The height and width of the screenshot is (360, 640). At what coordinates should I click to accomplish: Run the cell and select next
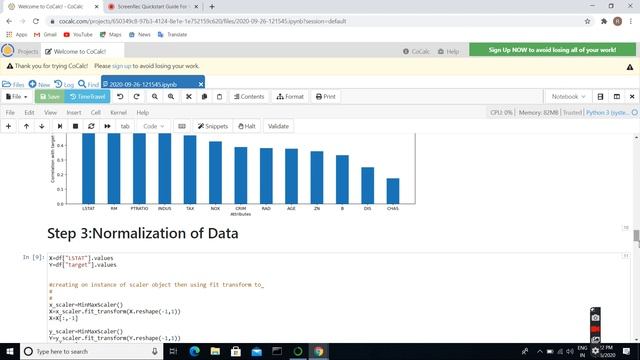pyautogui.click(x=60, y=126)
